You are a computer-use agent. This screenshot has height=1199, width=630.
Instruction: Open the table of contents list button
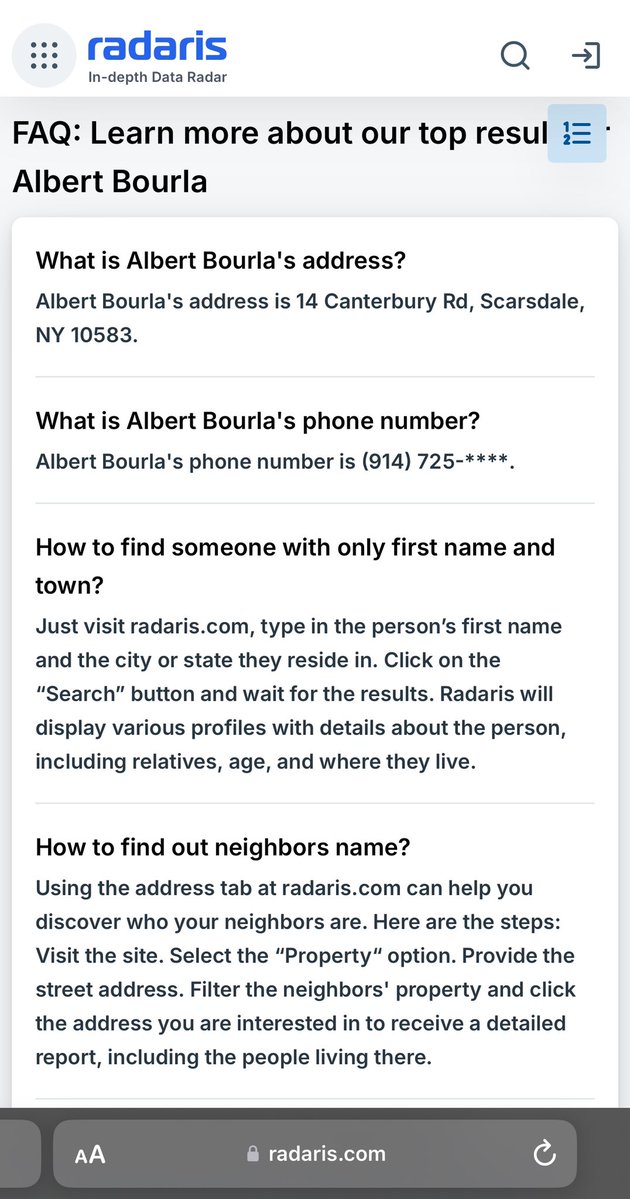tap(577, 133)
